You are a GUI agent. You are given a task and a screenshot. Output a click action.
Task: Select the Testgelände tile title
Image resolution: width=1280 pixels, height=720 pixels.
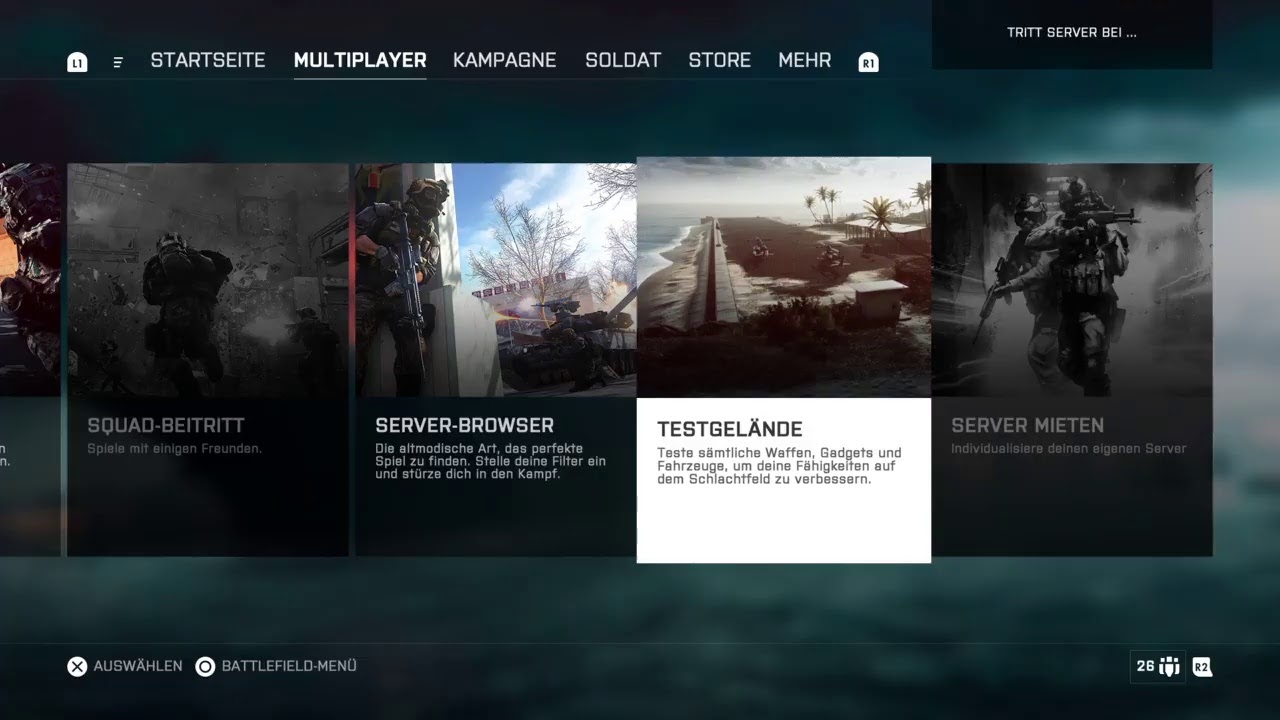730,429
